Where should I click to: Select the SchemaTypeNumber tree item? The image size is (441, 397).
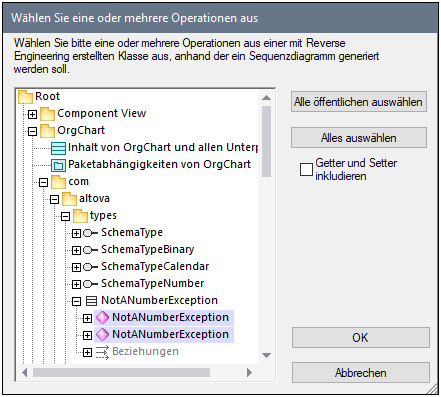[152, 283]
